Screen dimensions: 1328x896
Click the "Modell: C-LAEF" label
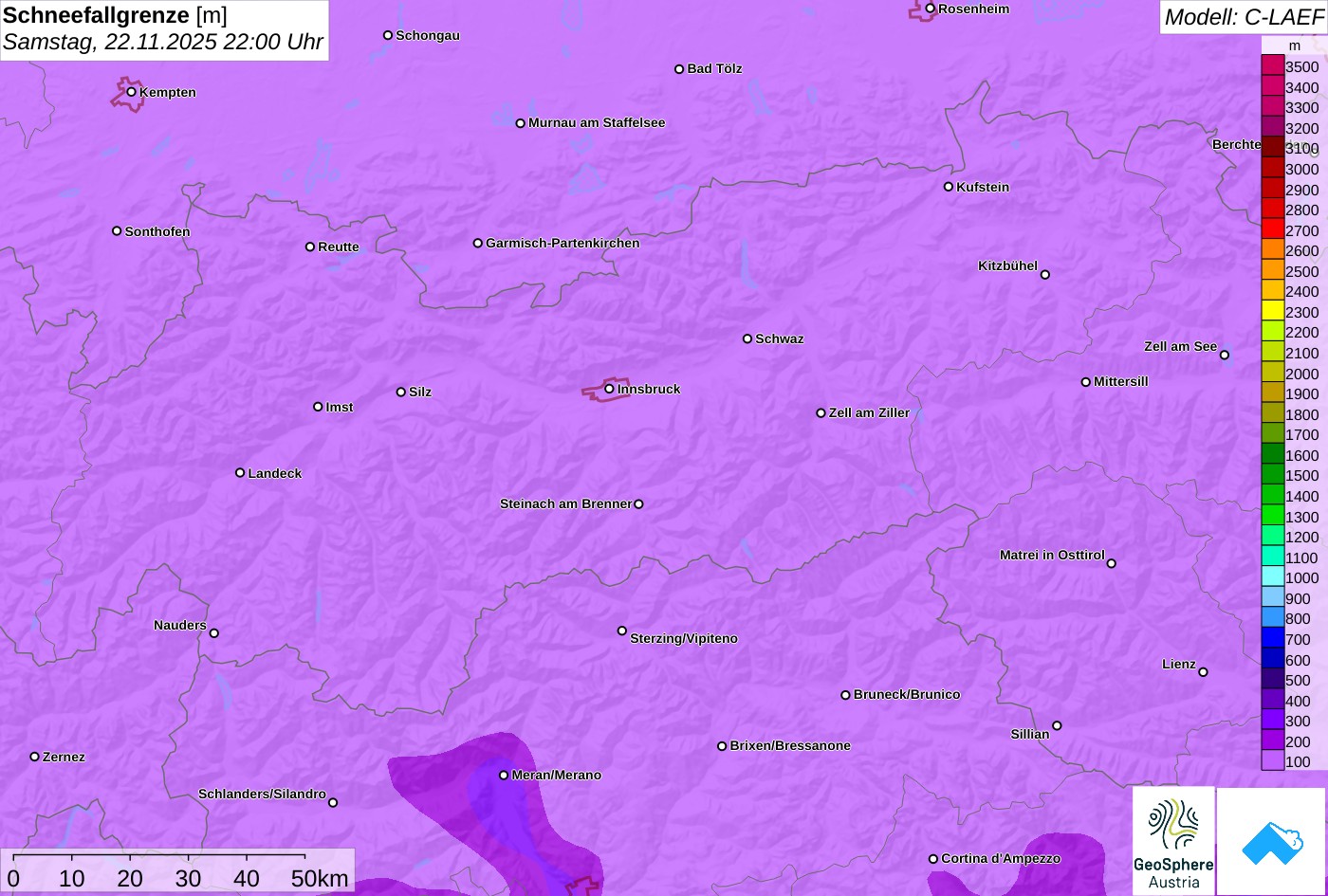coord(1243,17)
